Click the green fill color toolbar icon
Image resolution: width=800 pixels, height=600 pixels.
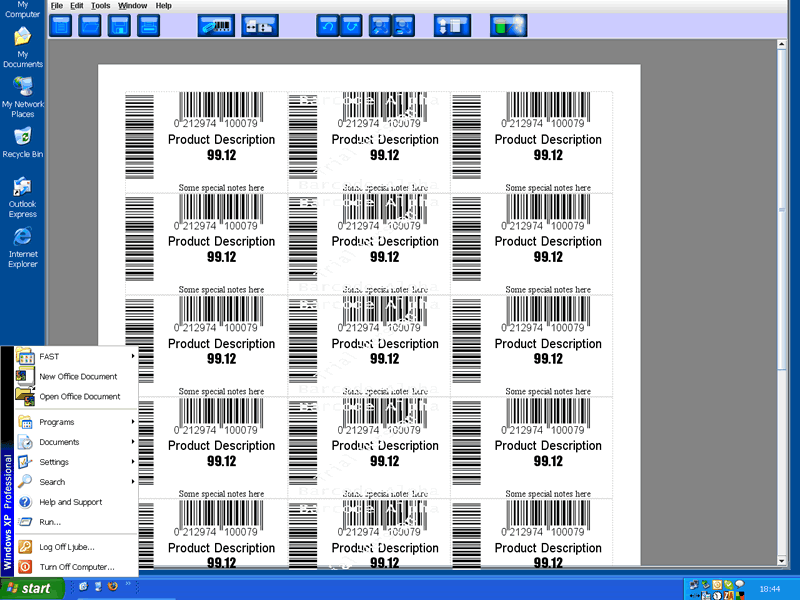point(508,25)
